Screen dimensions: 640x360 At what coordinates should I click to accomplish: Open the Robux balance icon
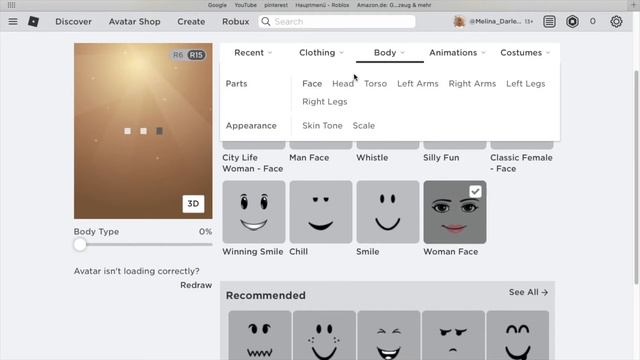click(x=572, y=21)
